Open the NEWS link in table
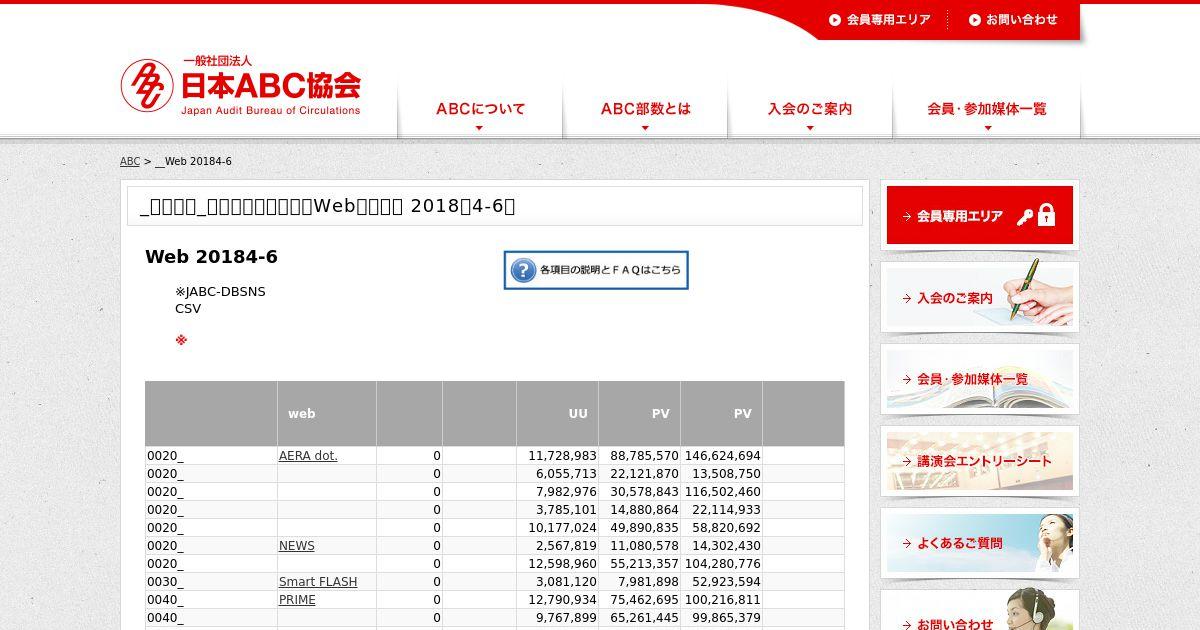The height and width of the screenshot is (630, 1200). click(x=297, y=546)
